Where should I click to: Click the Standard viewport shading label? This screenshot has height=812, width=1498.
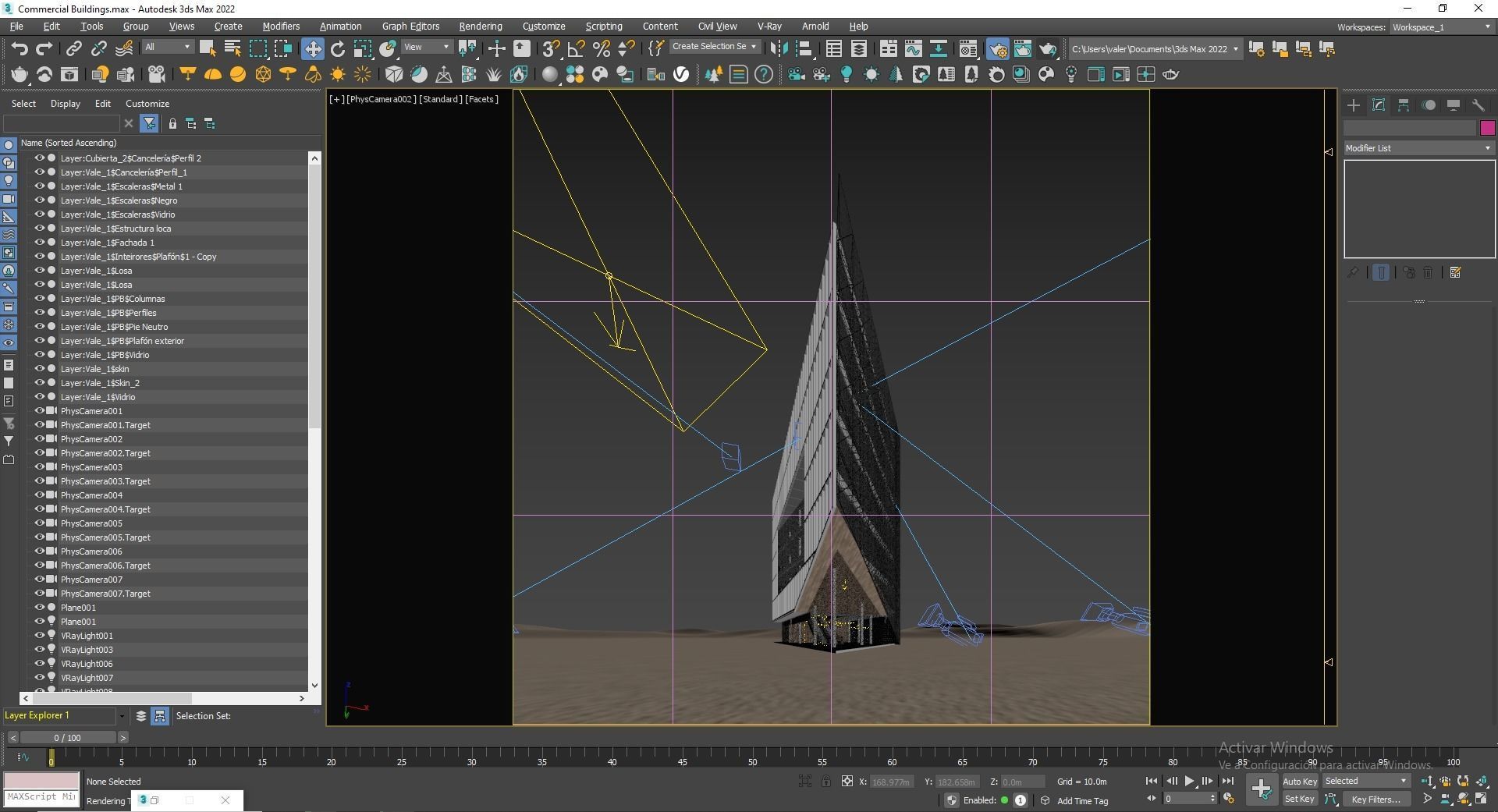point(442,99)
